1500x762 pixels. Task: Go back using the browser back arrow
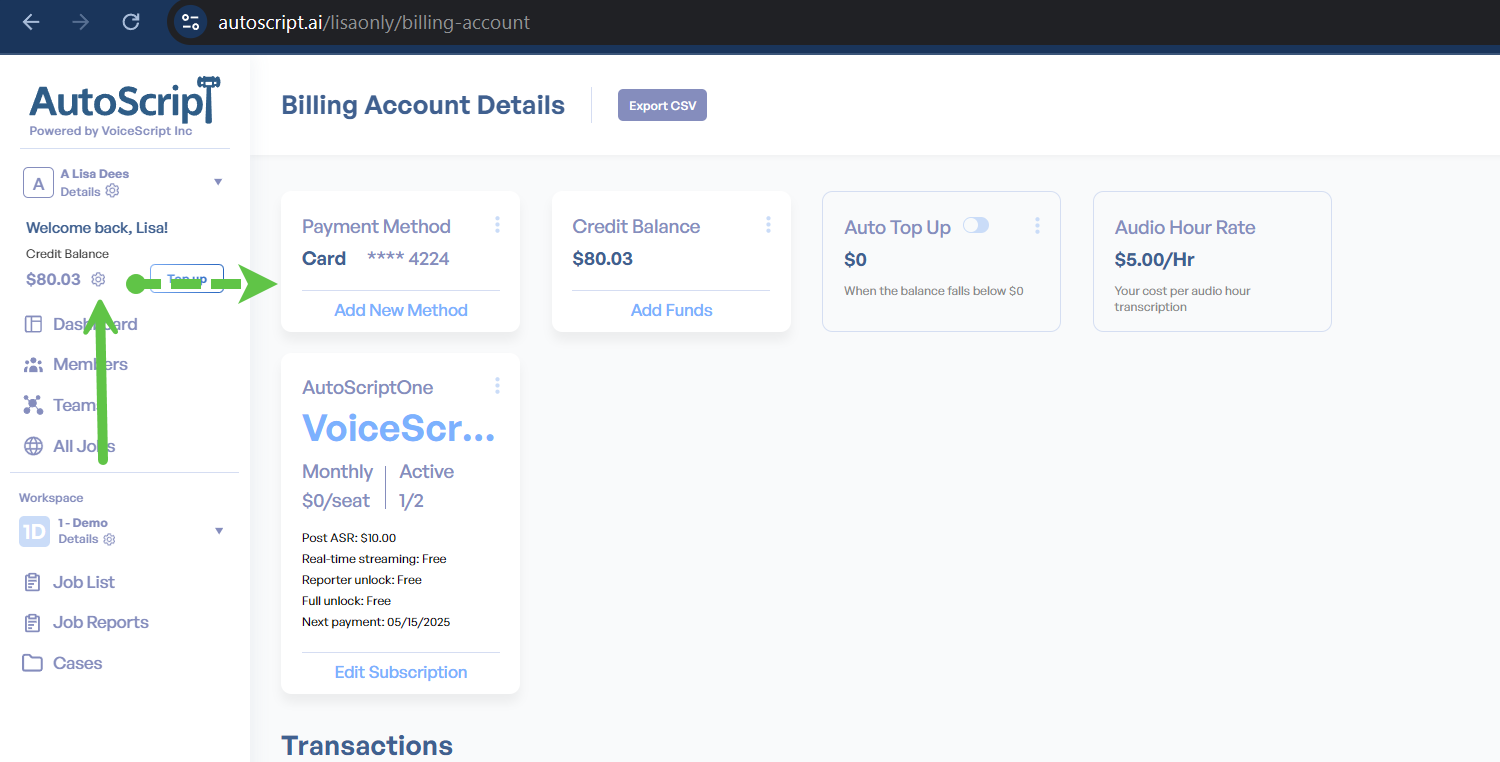coord(31,22)
